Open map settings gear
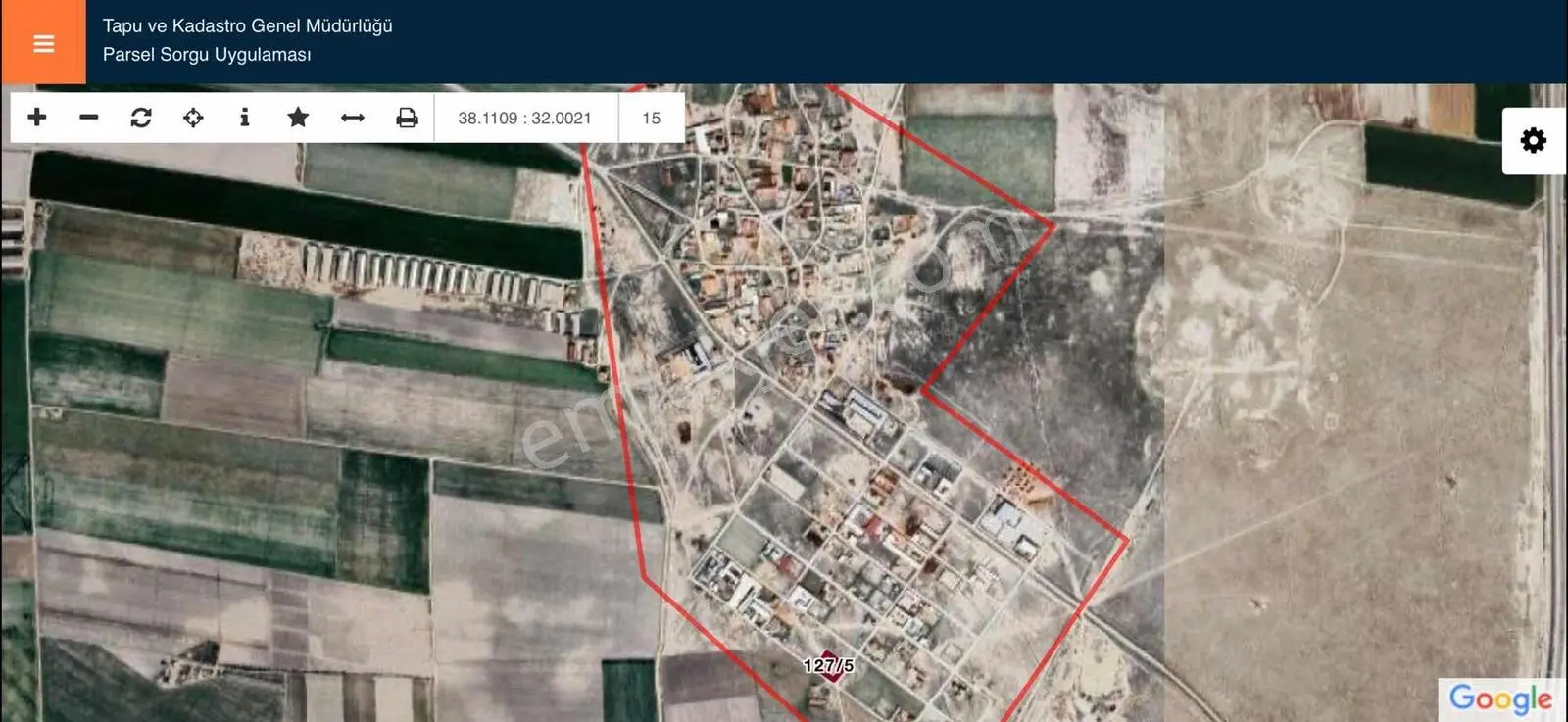This screenshot has width=1568, height=722. point(1534,140)
